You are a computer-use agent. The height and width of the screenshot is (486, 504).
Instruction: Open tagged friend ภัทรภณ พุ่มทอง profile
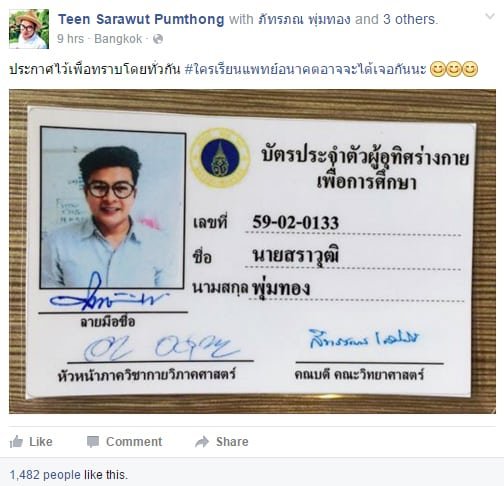pos(304,19)
